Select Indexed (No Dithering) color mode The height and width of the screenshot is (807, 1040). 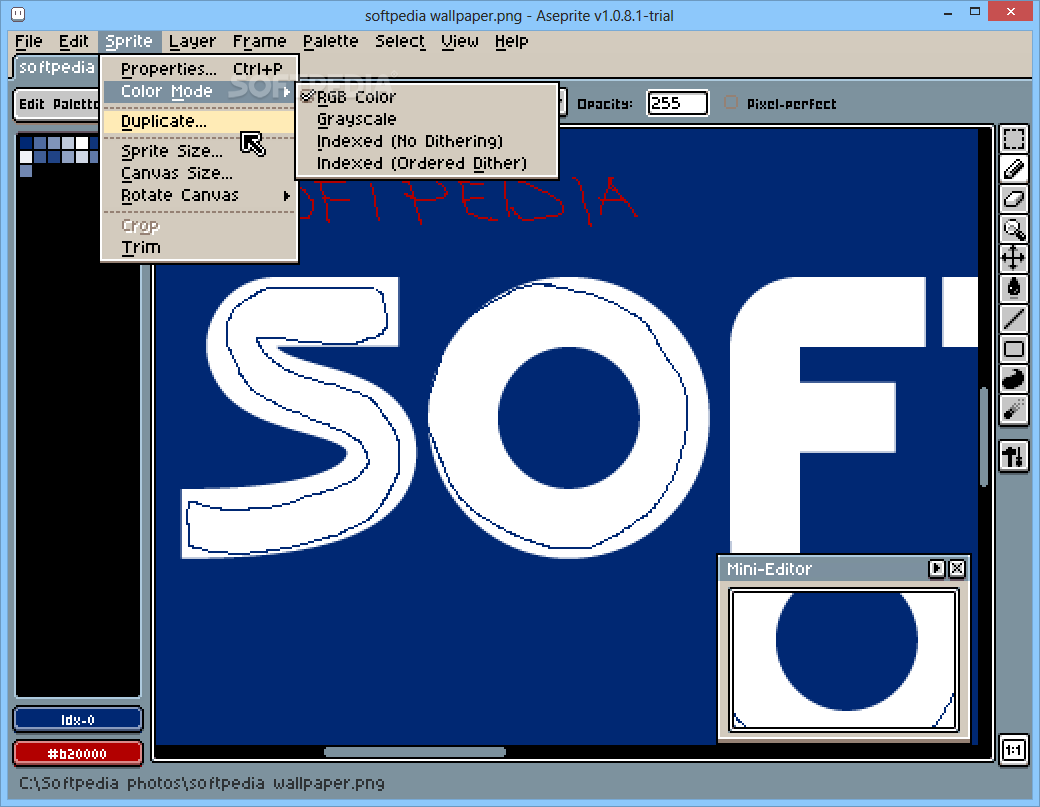point(426,141)
